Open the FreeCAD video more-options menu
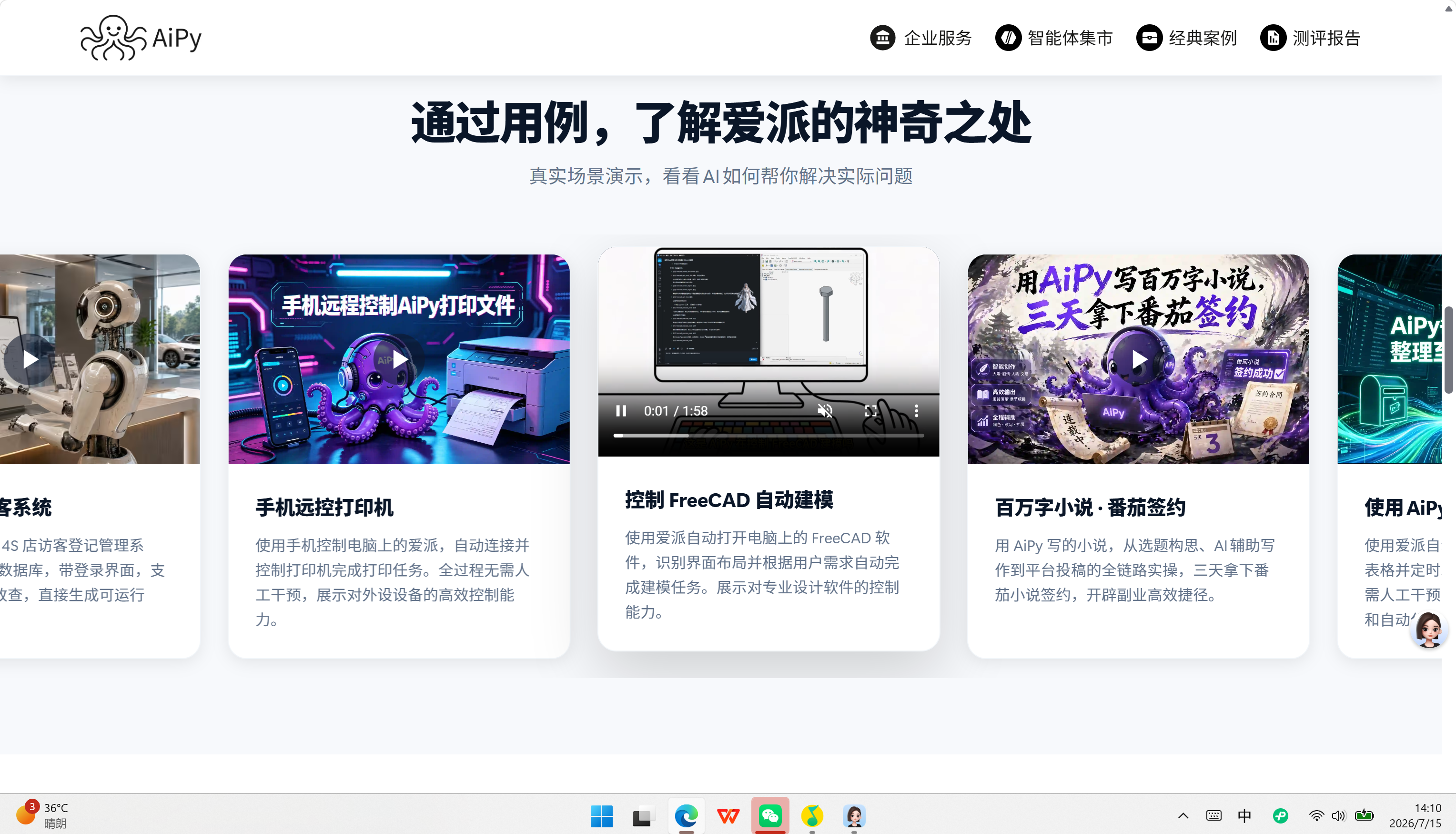This screenshot has height=834, width=1456. coord(916,411)
